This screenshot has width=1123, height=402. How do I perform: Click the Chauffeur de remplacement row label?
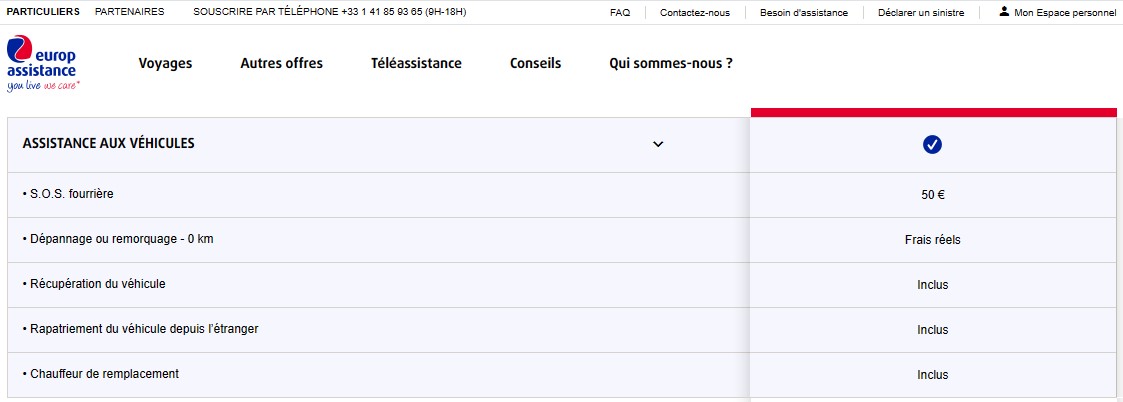(x=103, y=374)
